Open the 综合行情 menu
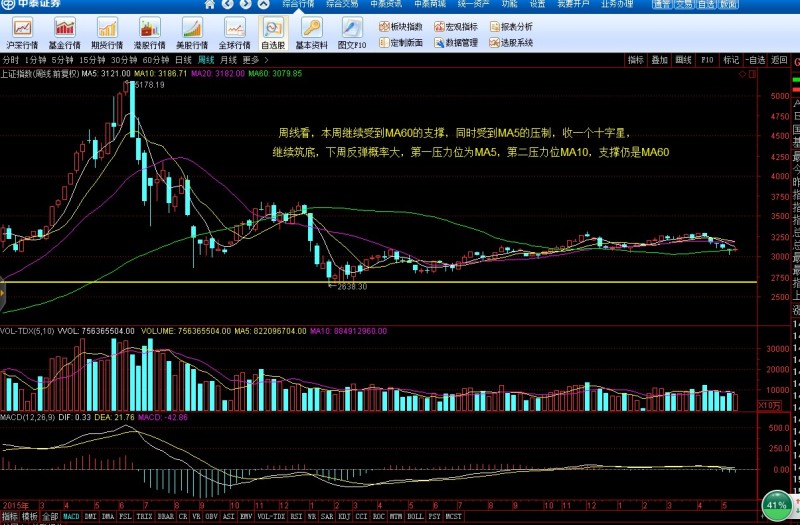Image resolution: width=800 pixels, height=525 pixels. pyautogui.click(x=298, y=4)
